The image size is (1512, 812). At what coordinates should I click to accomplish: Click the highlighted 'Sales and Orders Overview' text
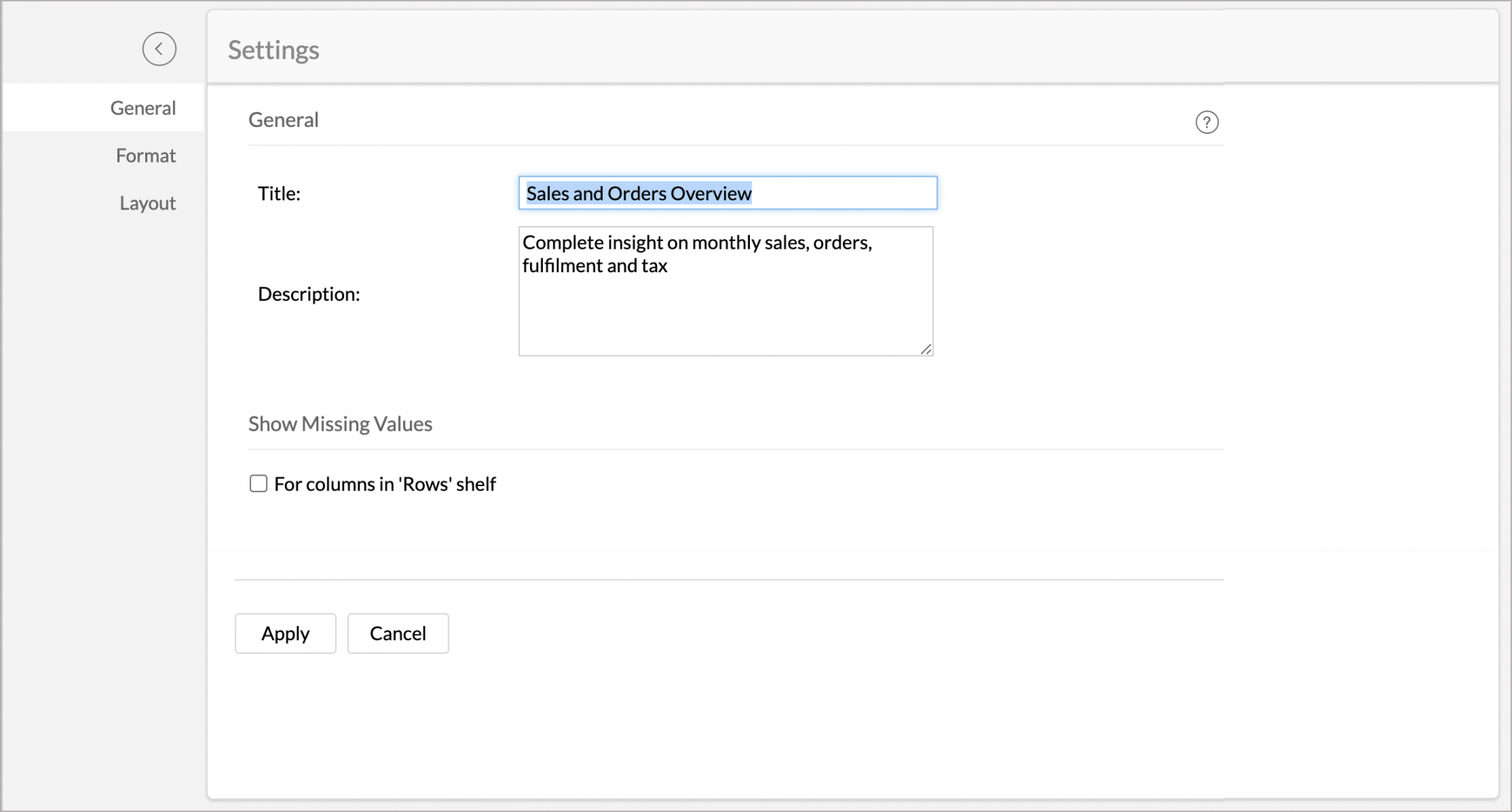[638, 194]
